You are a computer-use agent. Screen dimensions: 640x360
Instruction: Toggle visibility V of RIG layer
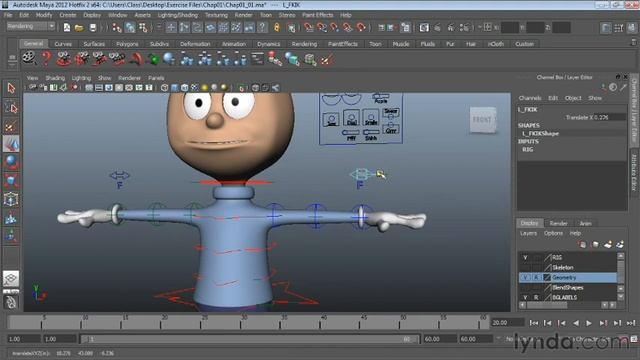[525, 258]
